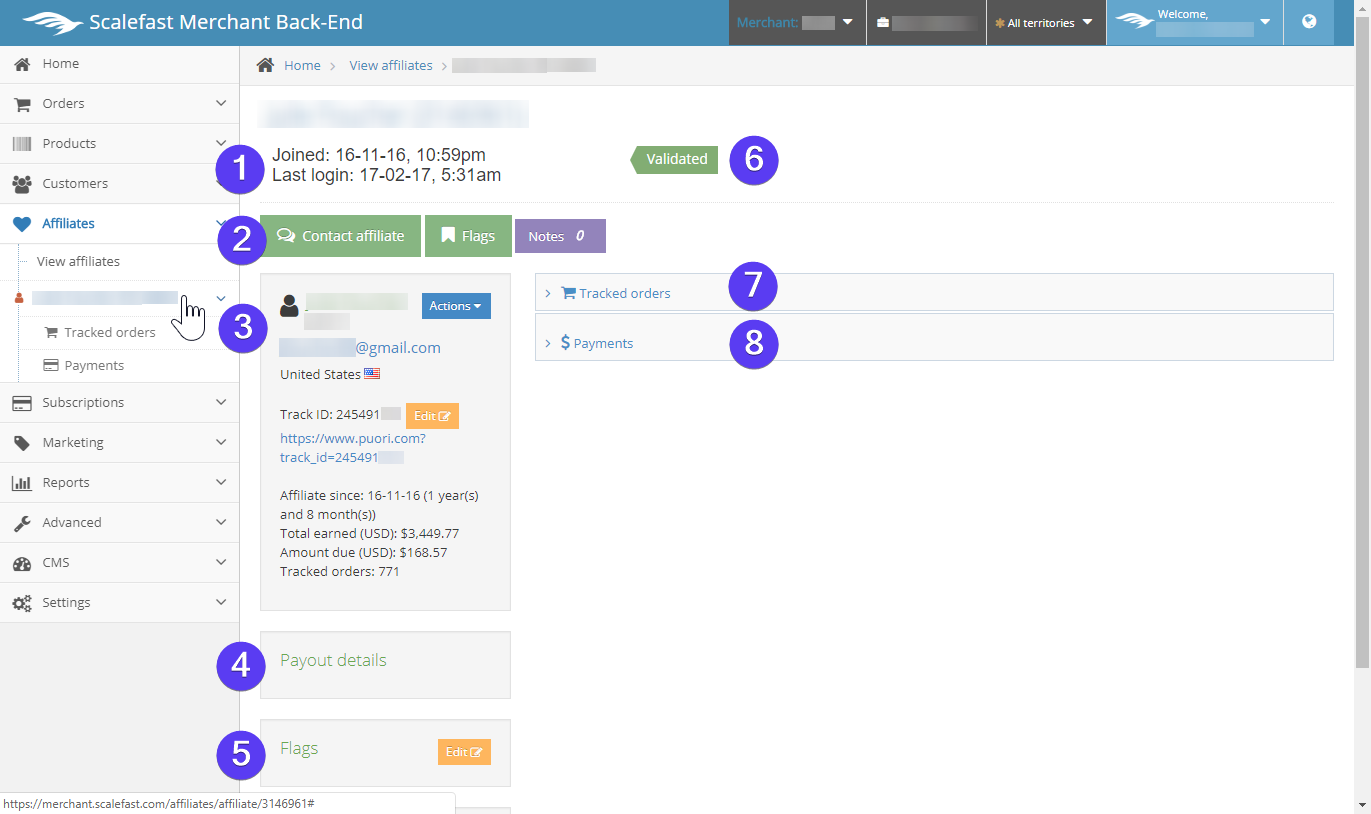
Task: Click the Reports bar chart icon
Action: pyautogui.click(x=21, y=483)
